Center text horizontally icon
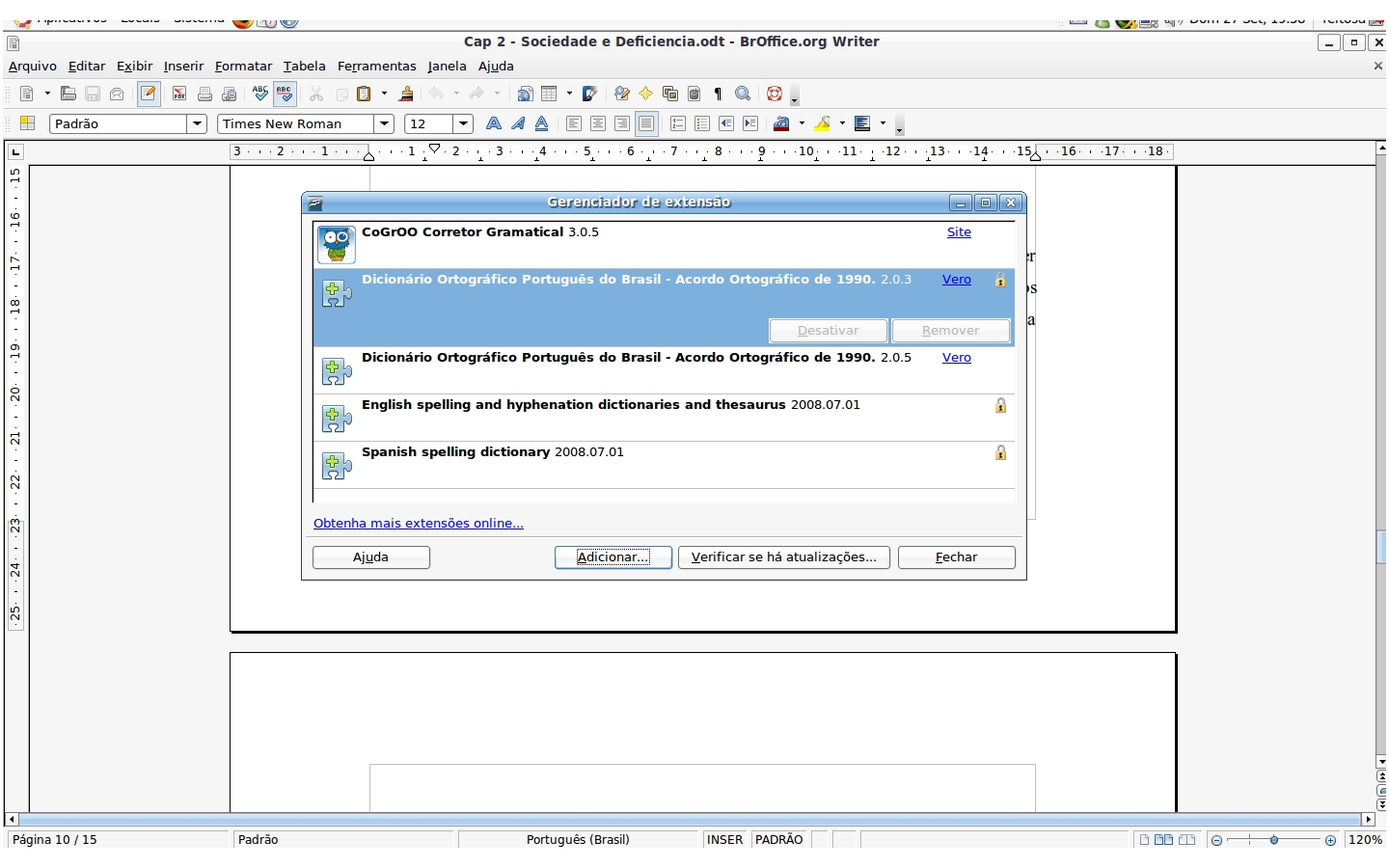The width and height of the screenshot is (1389, 868). click(598, 123)
